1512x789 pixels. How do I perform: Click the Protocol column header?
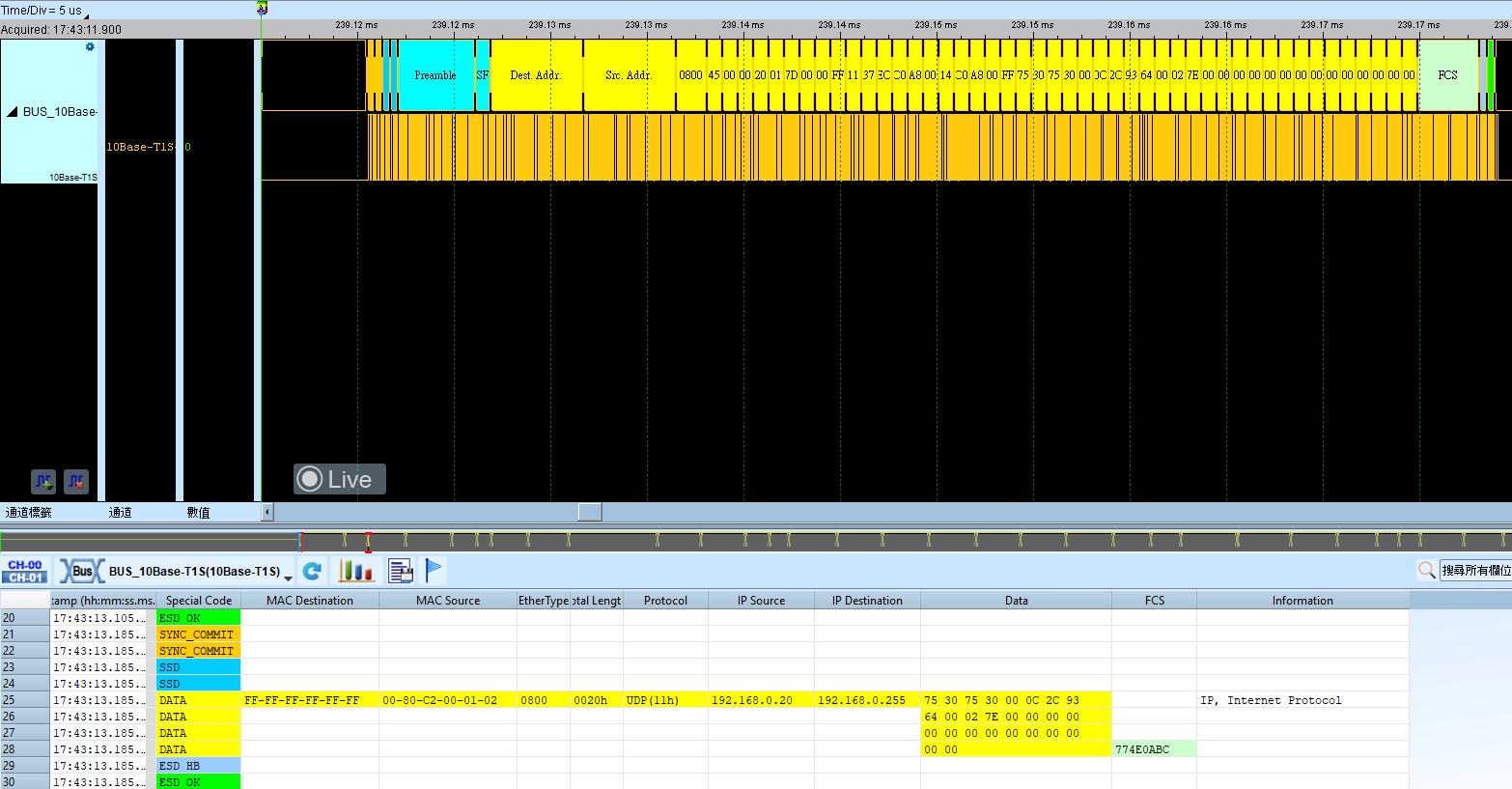point(665,601)
